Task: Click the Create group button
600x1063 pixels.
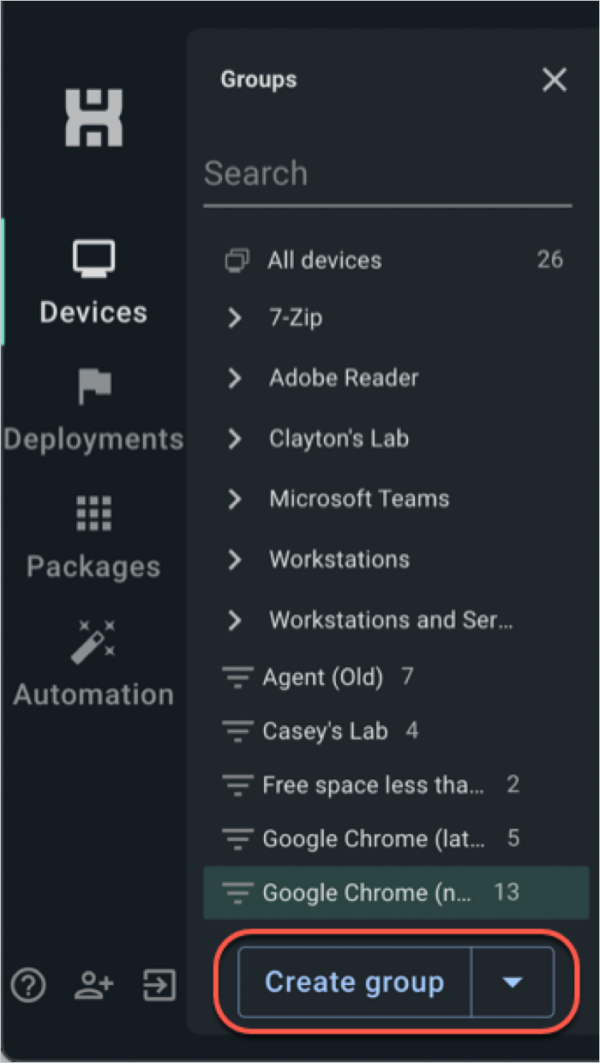Action: click(x=353, y=982)
